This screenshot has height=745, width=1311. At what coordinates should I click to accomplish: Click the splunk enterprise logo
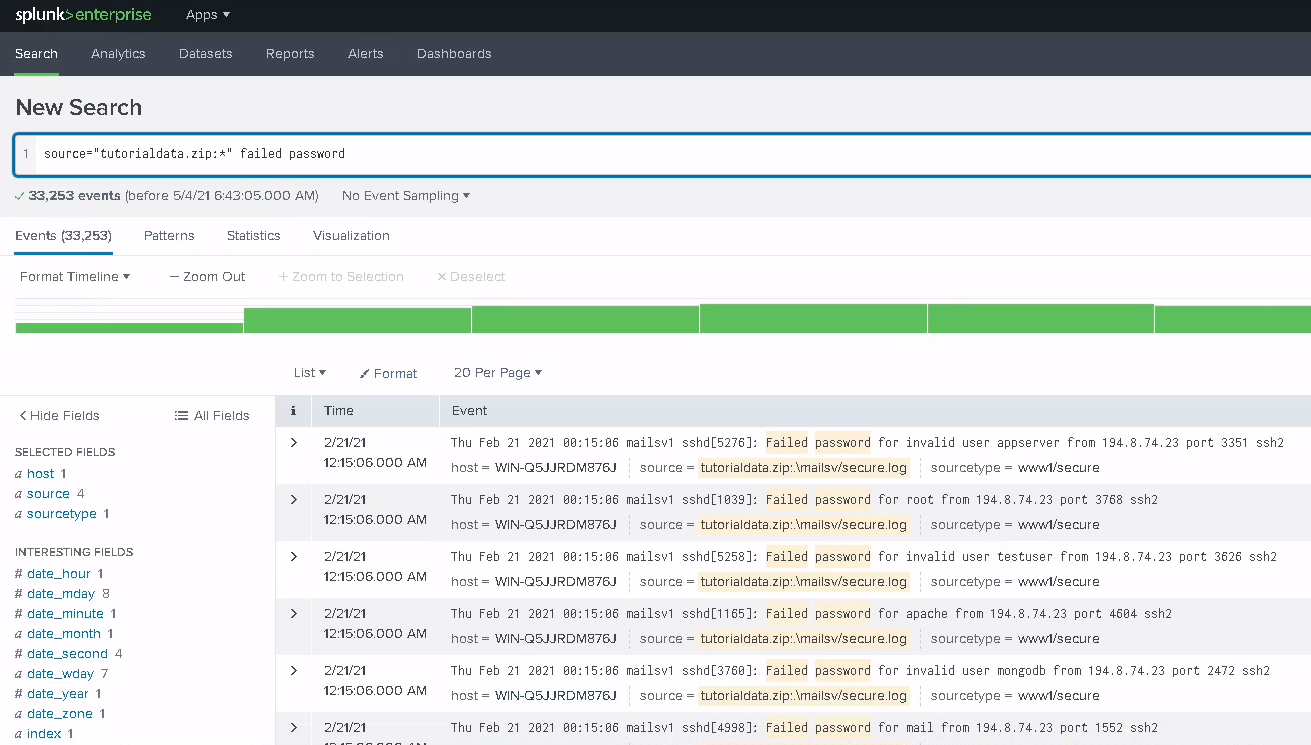83,15
